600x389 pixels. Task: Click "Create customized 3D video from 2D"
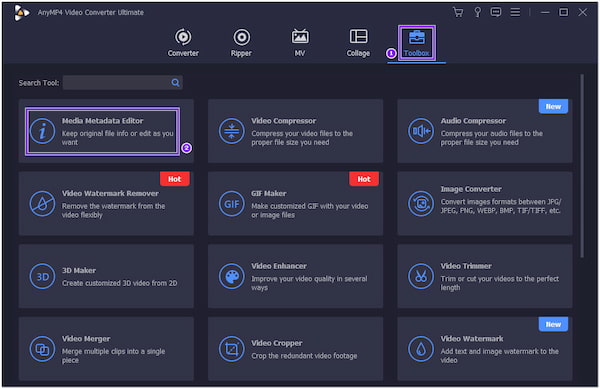[x=119, y=283]
